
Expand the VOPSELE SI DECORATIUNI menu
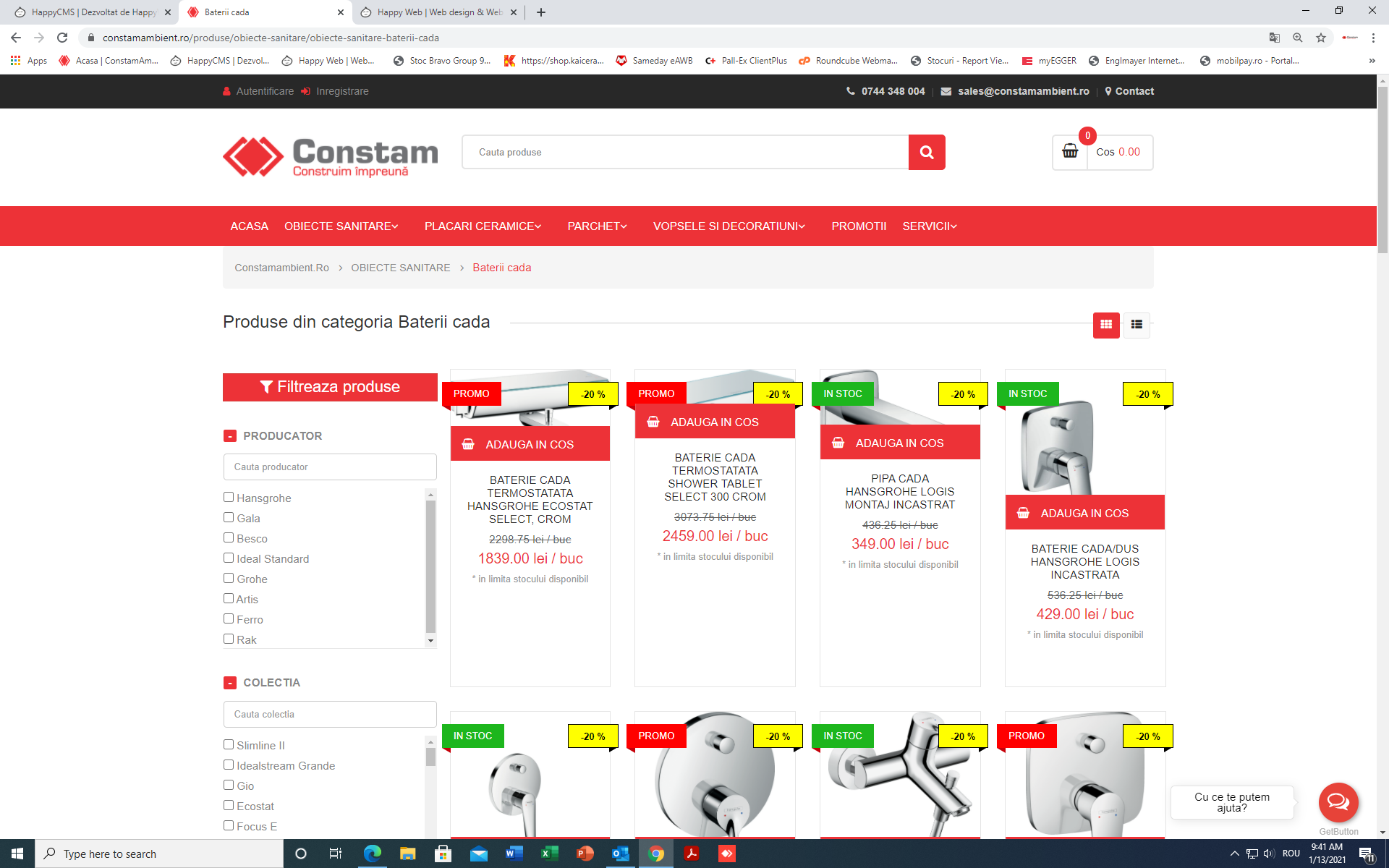pyautogui.click(x=729, y=226)
